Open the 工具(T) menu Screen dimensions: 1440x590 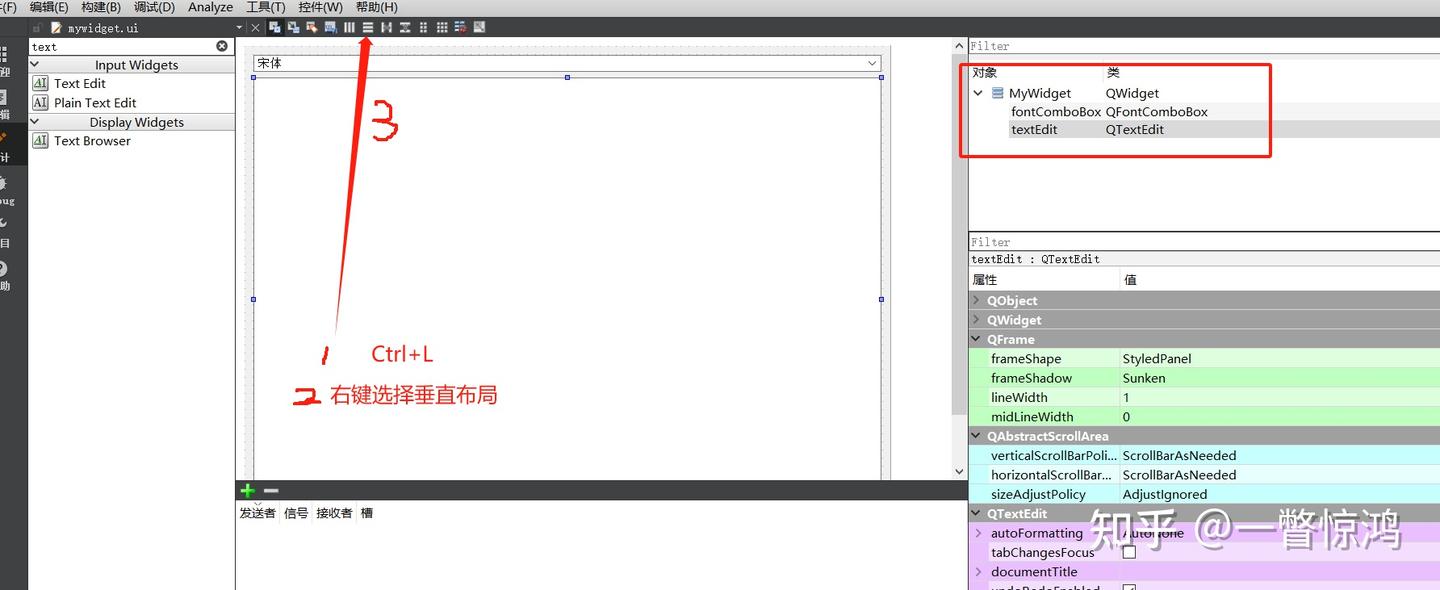pos(266,7)
